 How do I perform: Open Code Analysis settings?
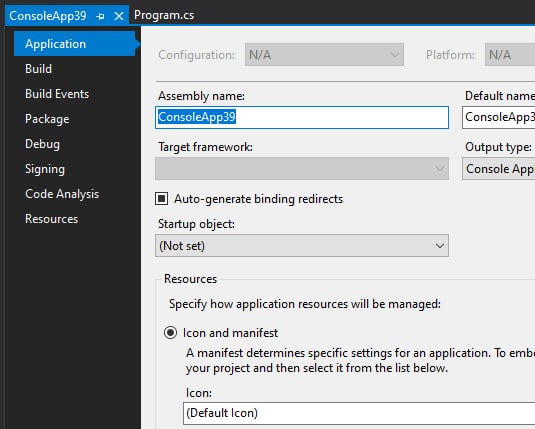tap(62, 194)
